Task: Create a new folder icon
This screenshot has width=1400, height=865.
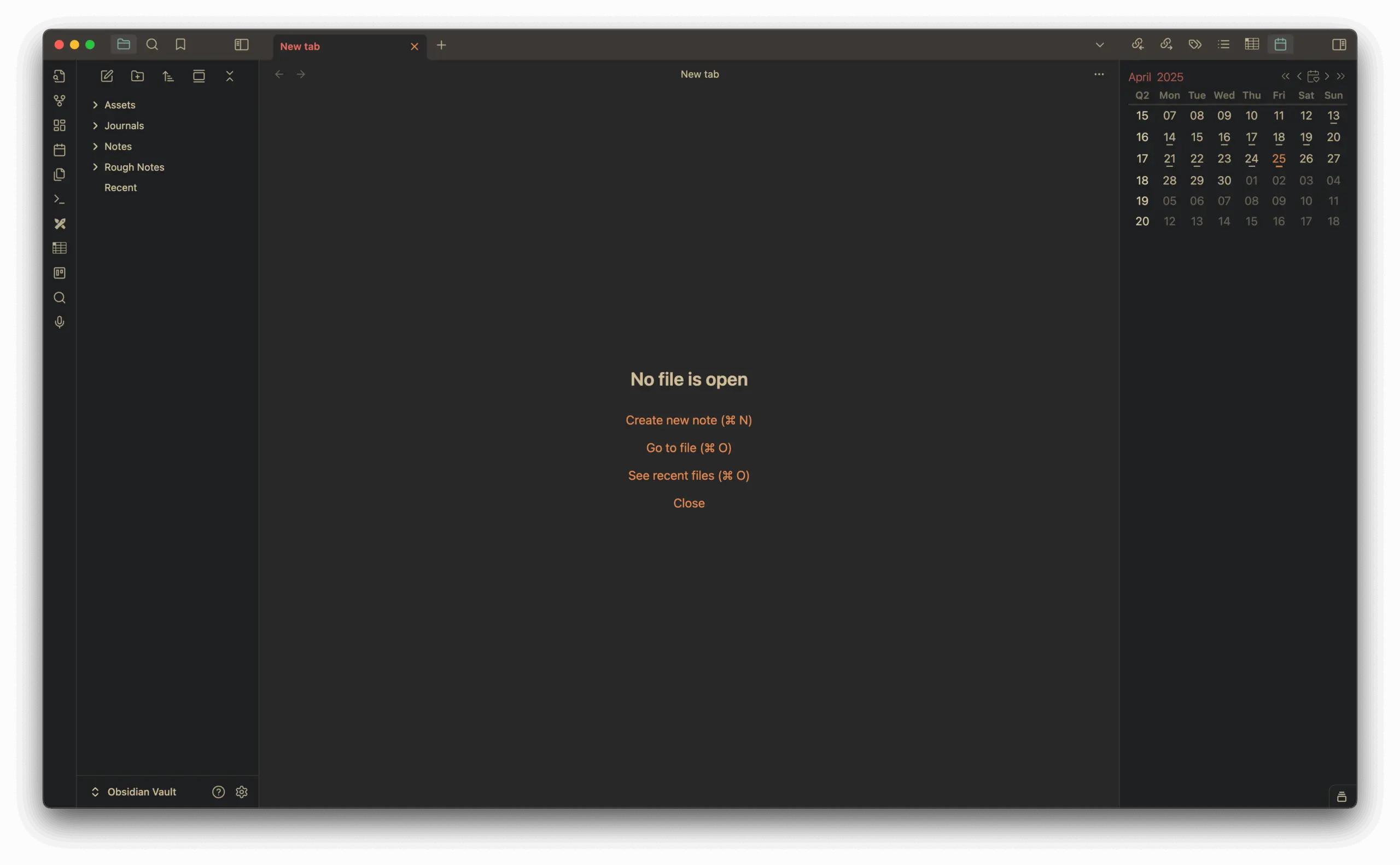Action: pyautogui.click(x=137, y=76)
